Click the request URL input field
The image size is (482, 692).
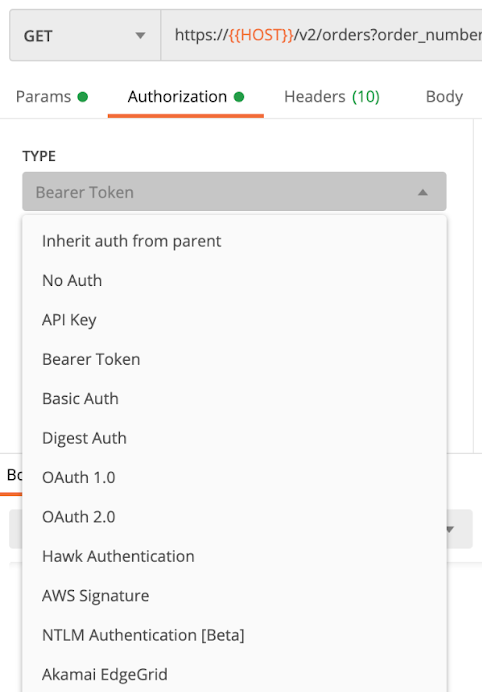(321, 35)
